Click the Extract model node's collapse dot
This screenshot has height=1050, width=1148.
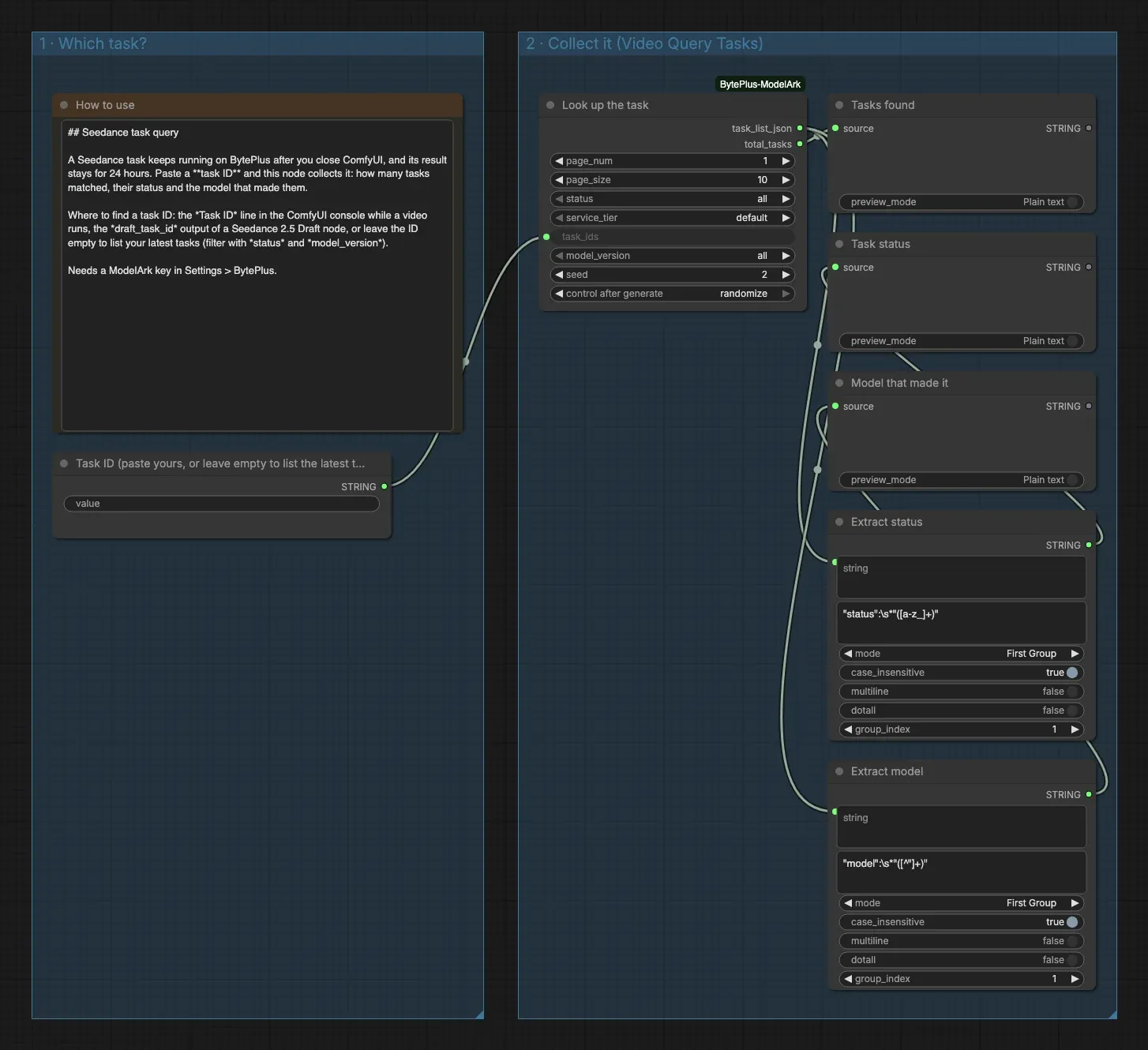[839, 771]
